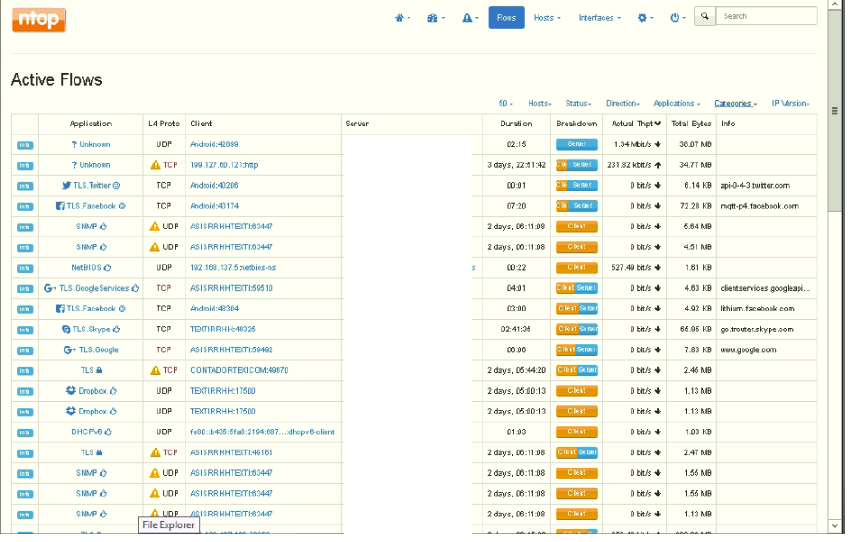
Task: Open the dashboard reports icon menu
Action: [435, 18]
